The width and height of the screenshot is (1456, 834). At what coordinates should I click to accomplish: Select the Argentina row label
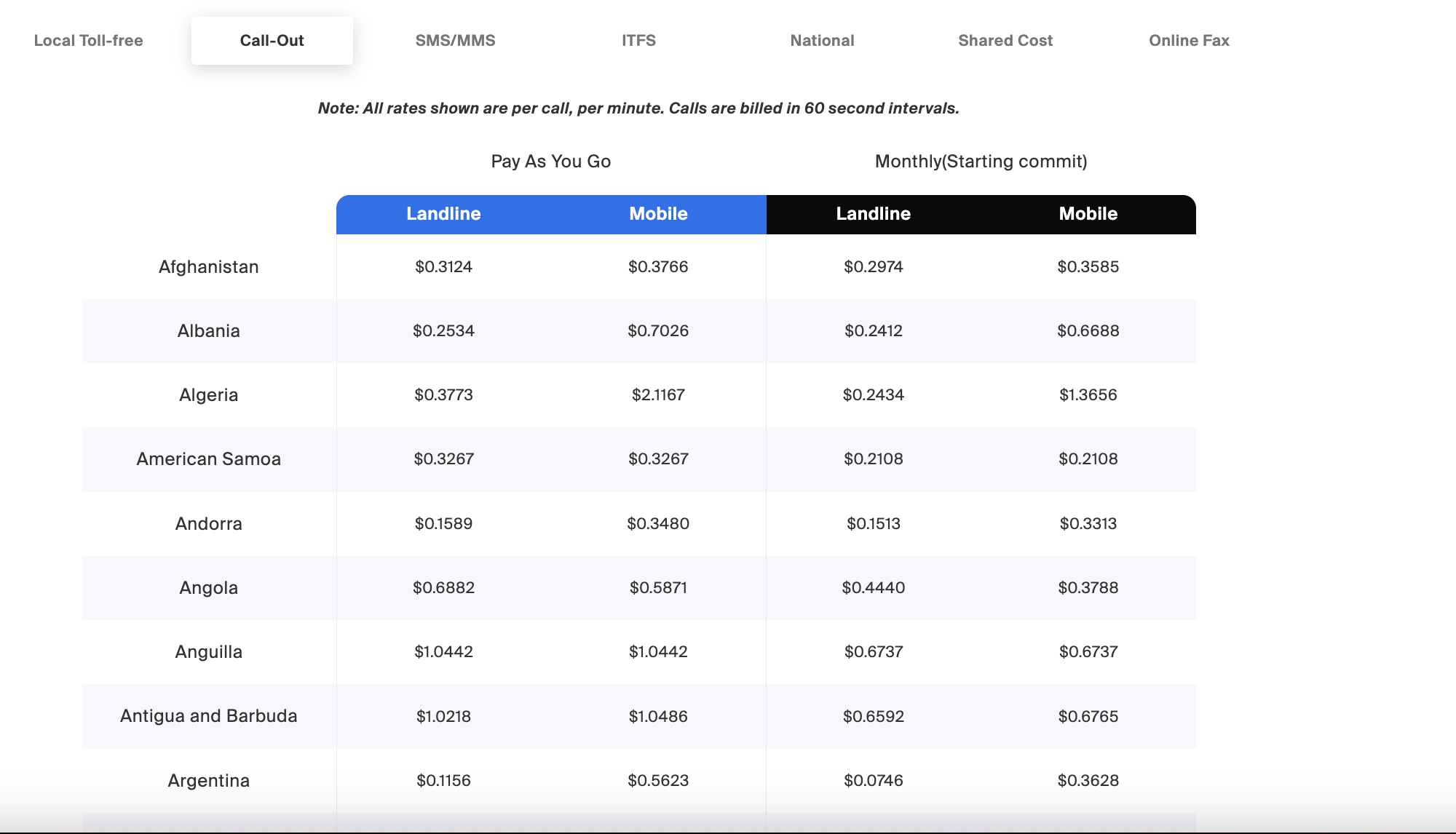[209, 781]
